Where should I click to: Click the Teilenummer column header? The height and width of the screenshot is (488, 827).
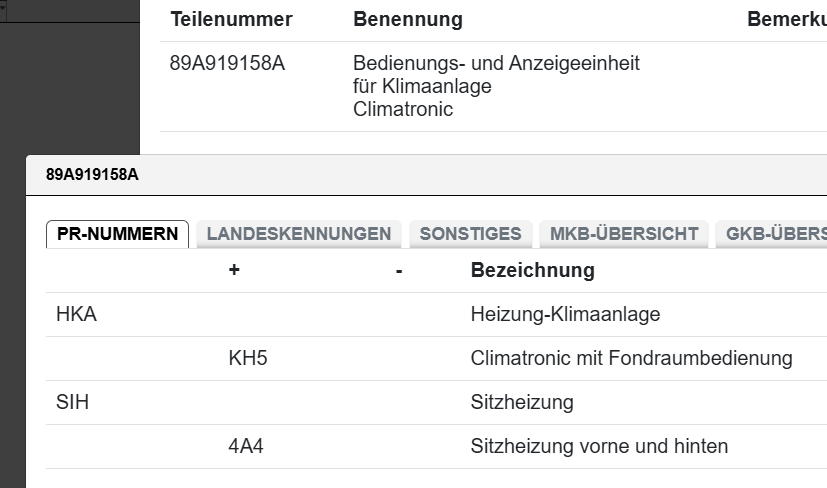[231, 20]
